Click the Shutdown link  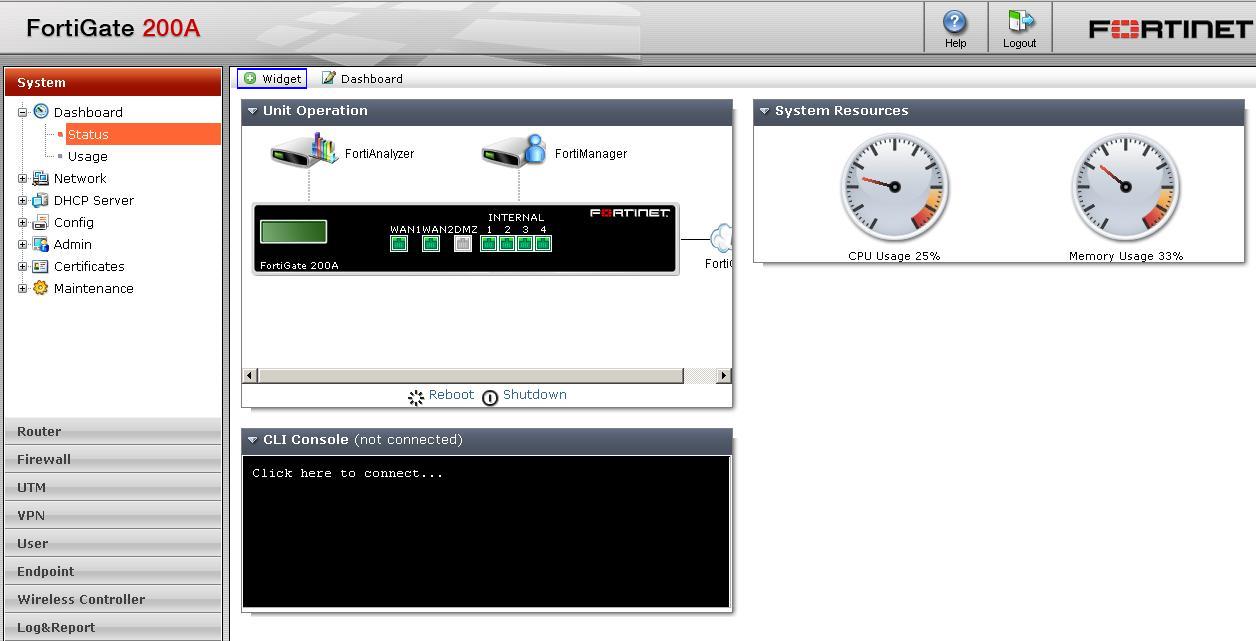535,395
